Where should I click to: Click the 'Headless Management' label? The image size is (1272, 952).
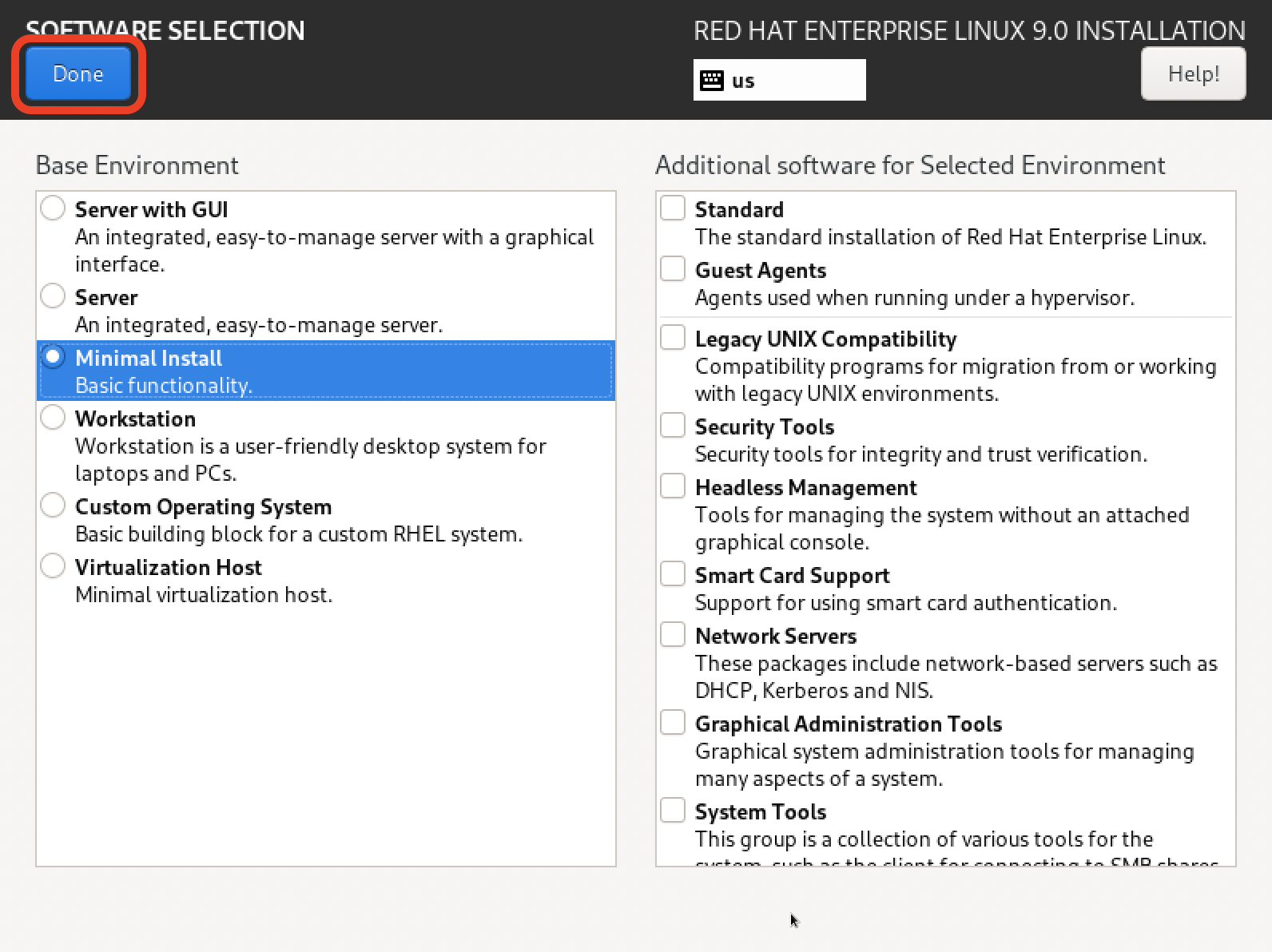pyautogui.click(x=806, y=487)
